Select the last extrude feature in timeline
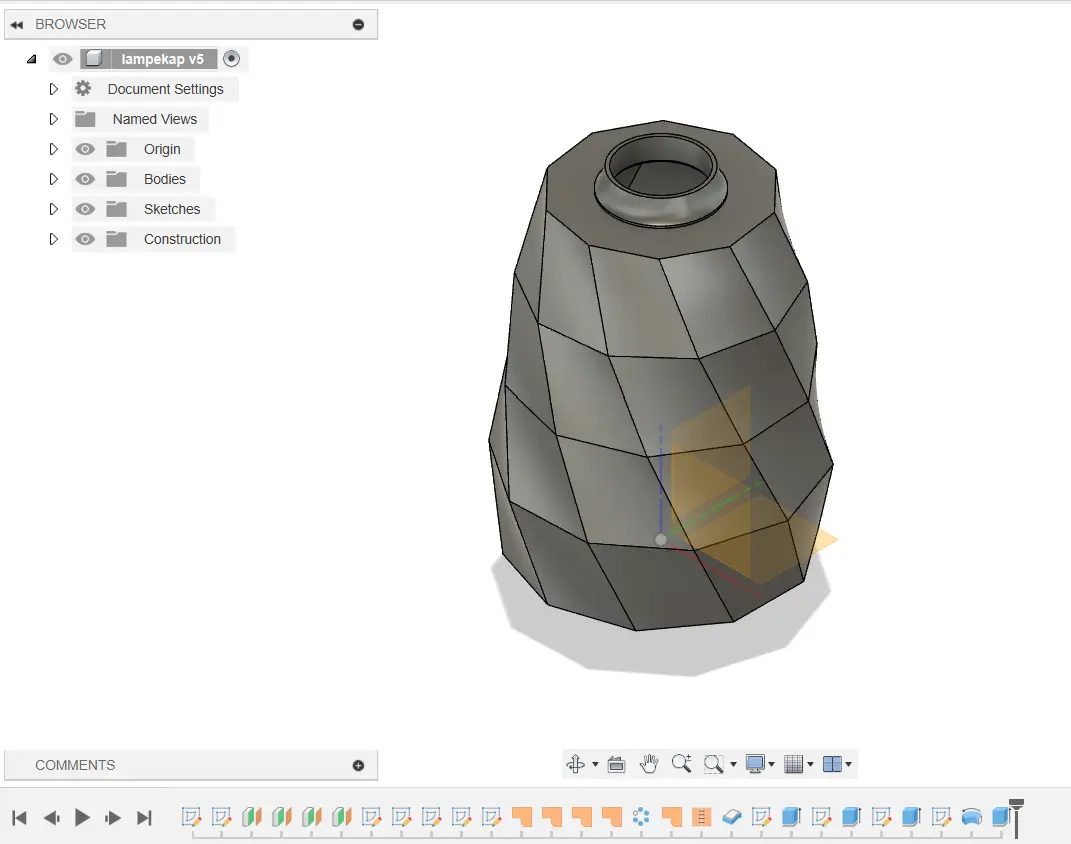This screenshot has height=844, width=1071. tap(1001, 817)
